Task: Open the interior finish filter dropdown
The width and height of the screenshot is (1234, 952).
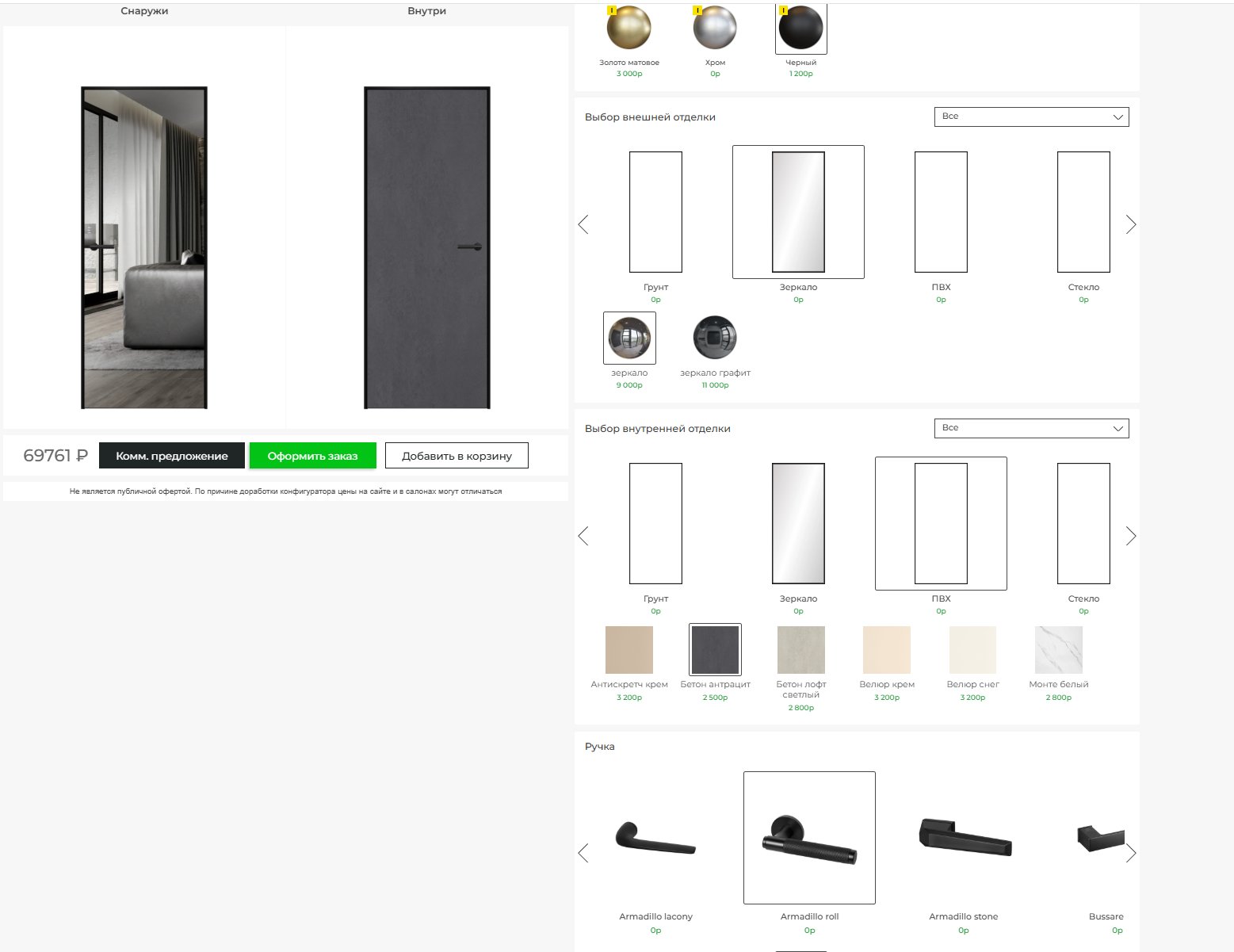Action: pos(1031,428)
